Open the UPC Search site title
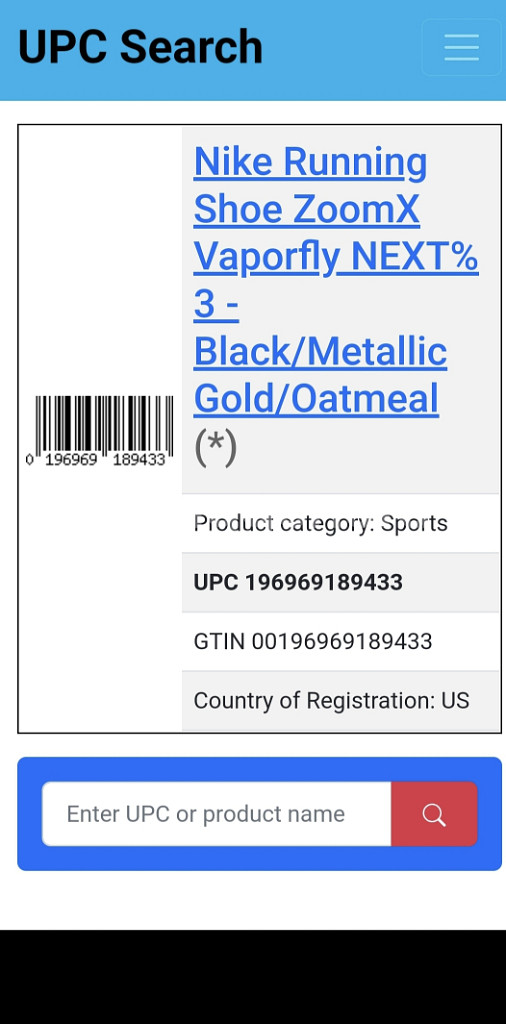506x1024 pixels. click(140, 47)
